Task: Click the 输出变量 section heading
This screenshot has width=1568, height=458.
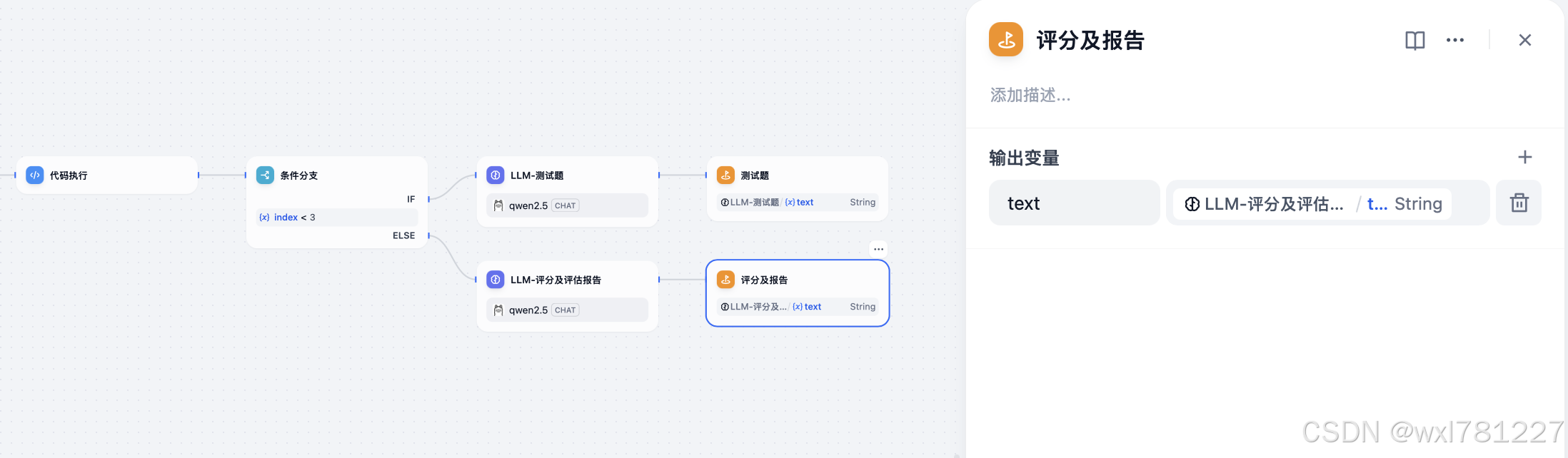Action: click(x=1024, y=158)
